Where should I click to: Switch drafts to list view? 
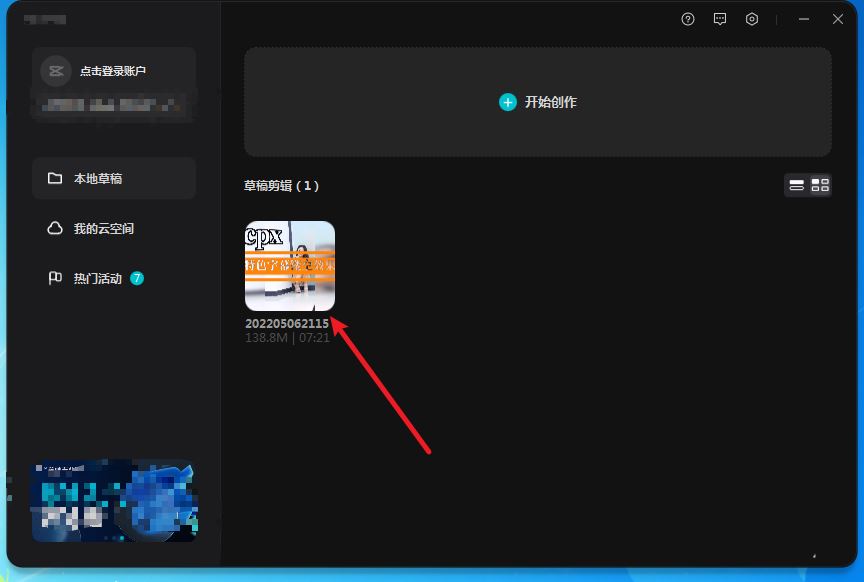tap(797, 185)
